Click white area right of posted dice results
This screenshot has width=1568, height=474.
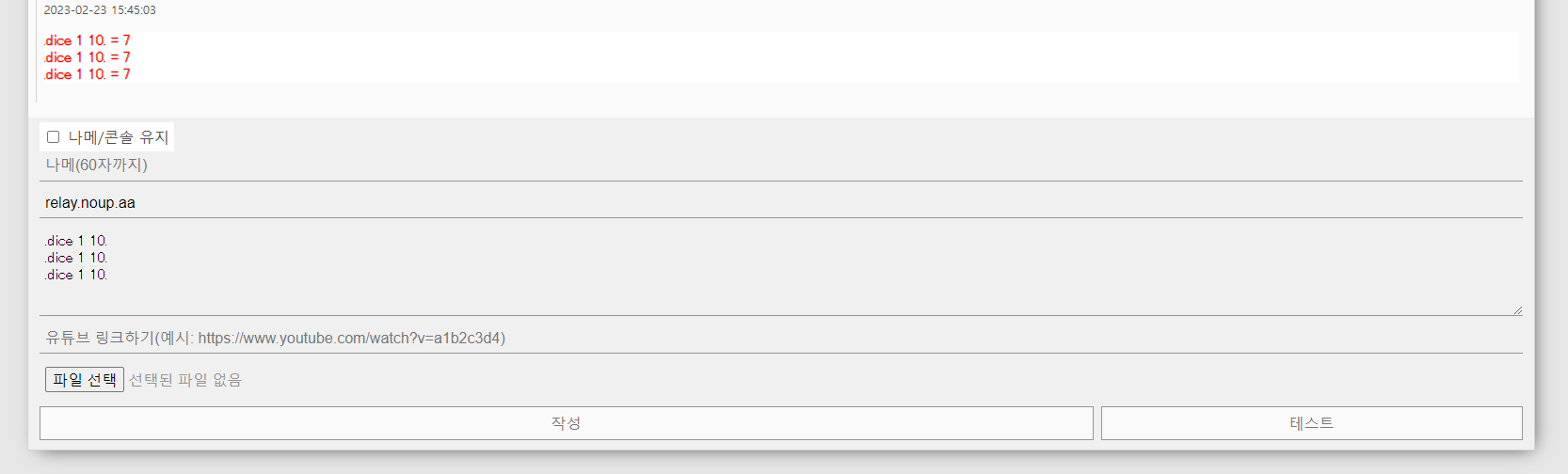click(847, 57)
